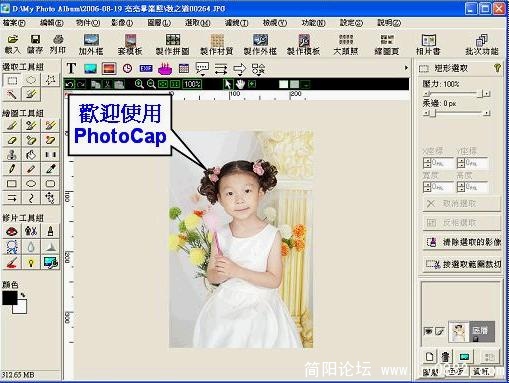509x383 pixels.
Task: Click the clock object icon
Action: click(x=127, y=69)
